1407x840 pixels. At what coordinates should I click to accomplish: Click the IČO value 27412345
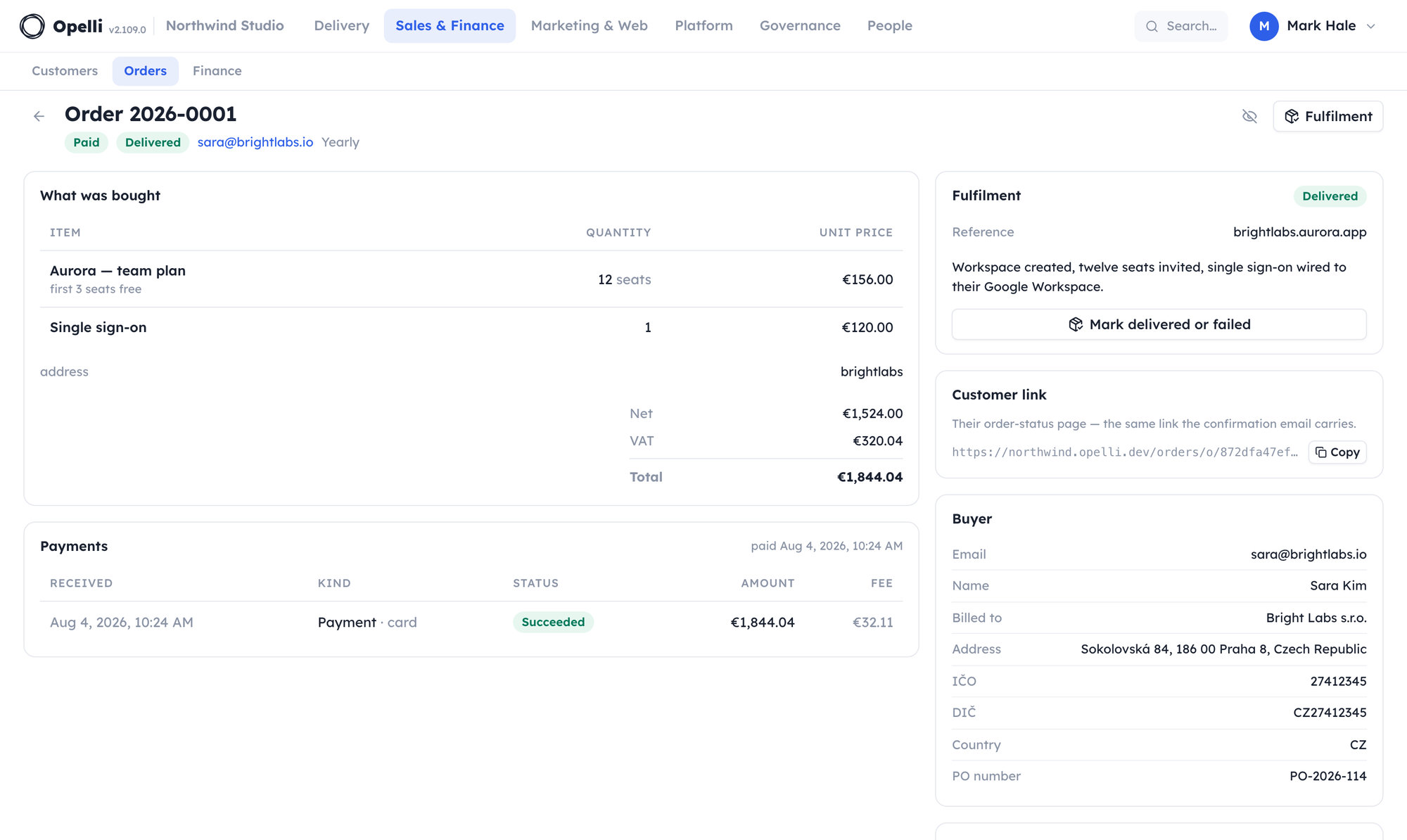click(1338, 681)
